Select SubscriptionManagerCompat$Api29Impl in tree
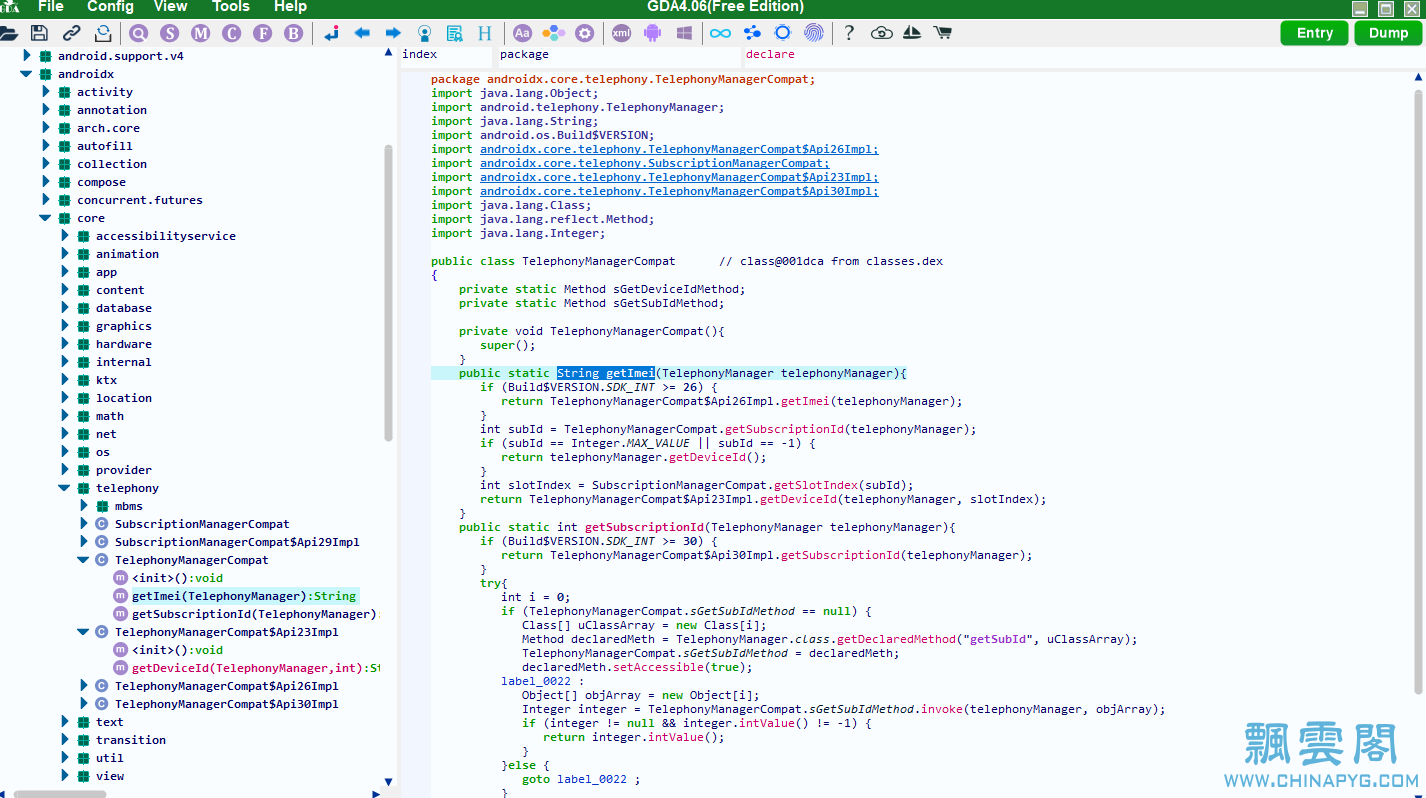The image size is (1426, 798). tap(237, 542)
